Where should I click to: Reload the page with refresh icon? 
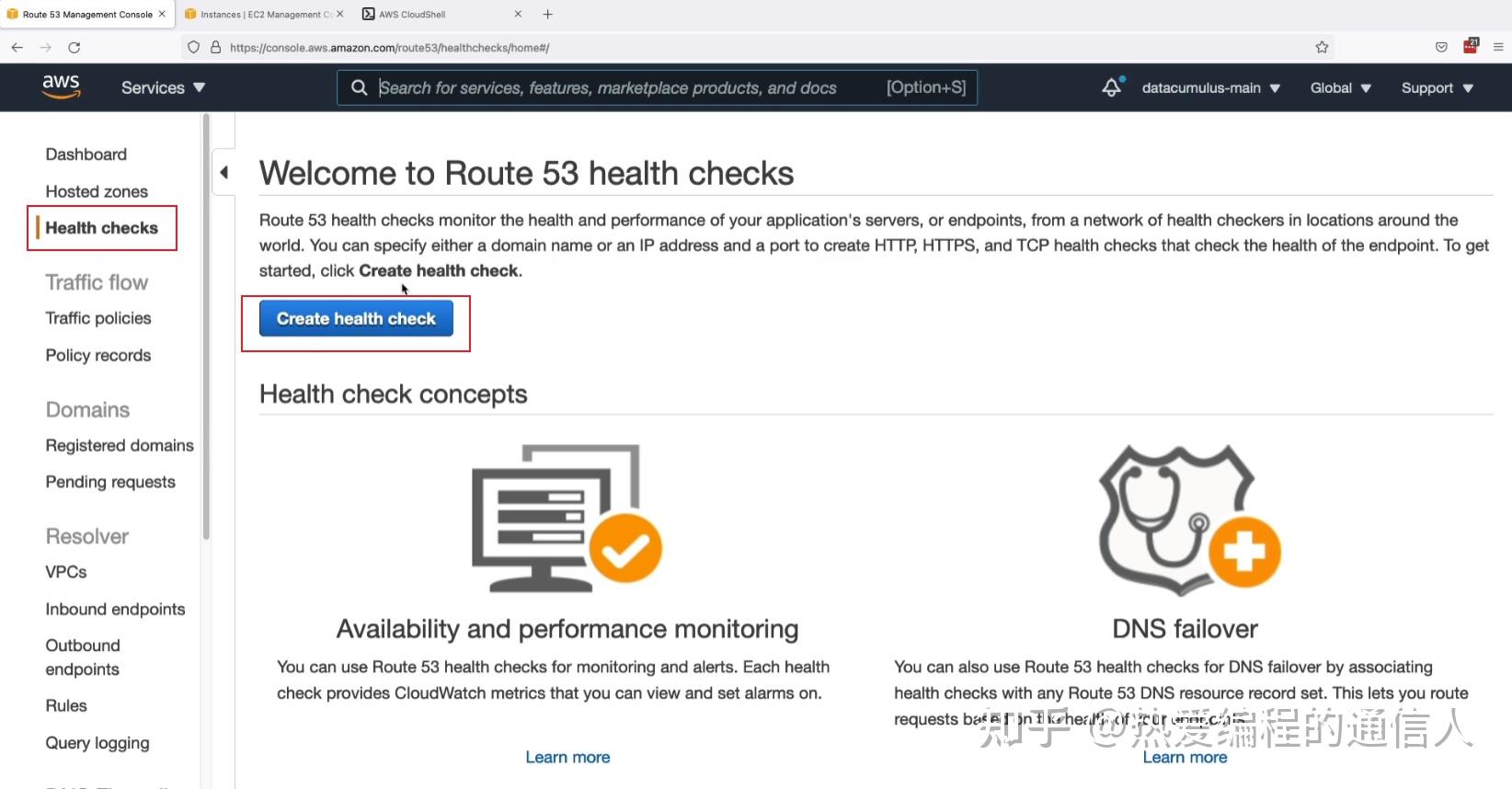tap(74, 47)
